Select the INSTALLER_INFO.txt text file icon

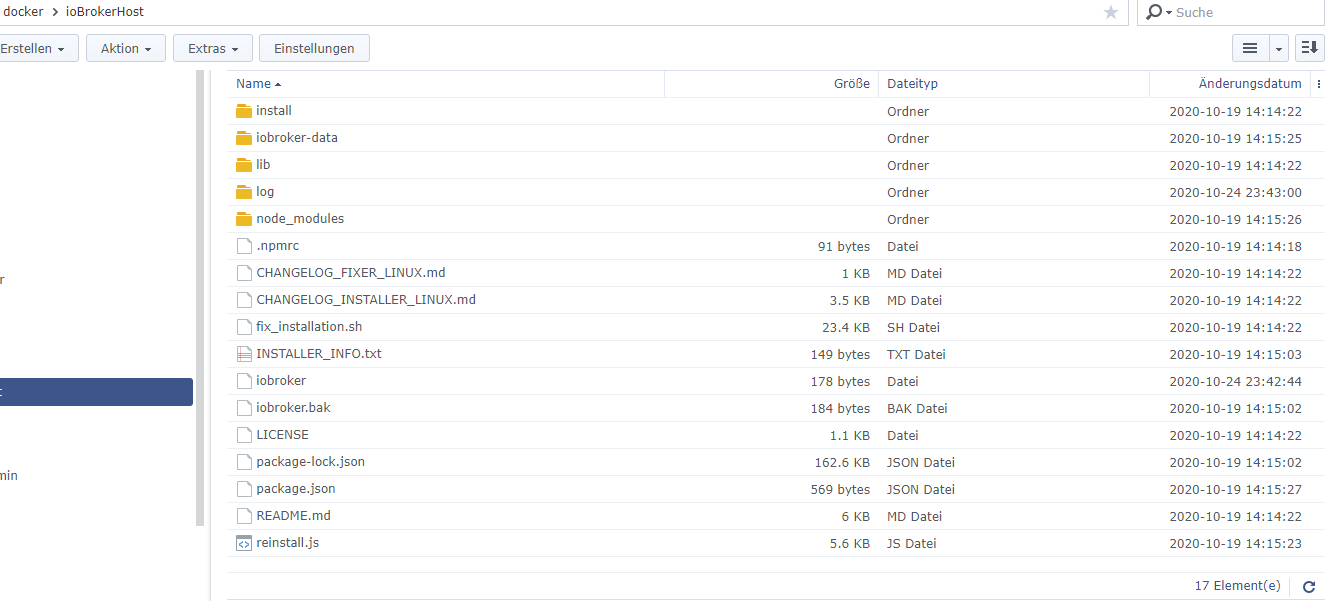click(244, 354)
